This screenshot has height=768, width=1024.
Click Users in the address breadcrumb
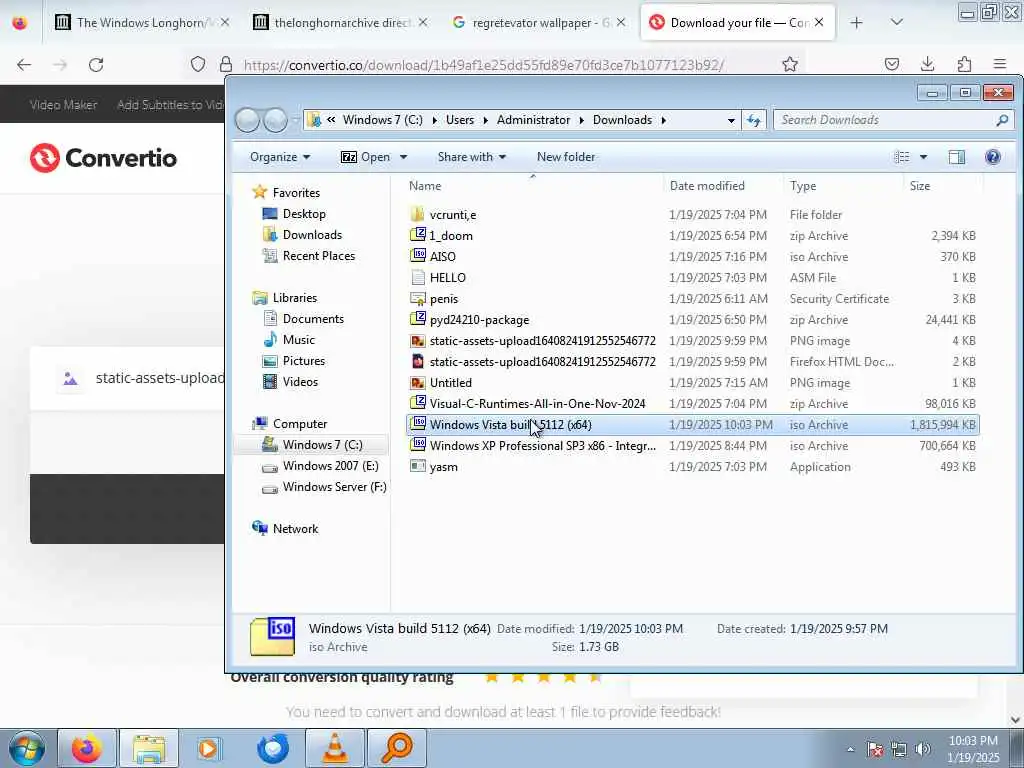(460, 120)
